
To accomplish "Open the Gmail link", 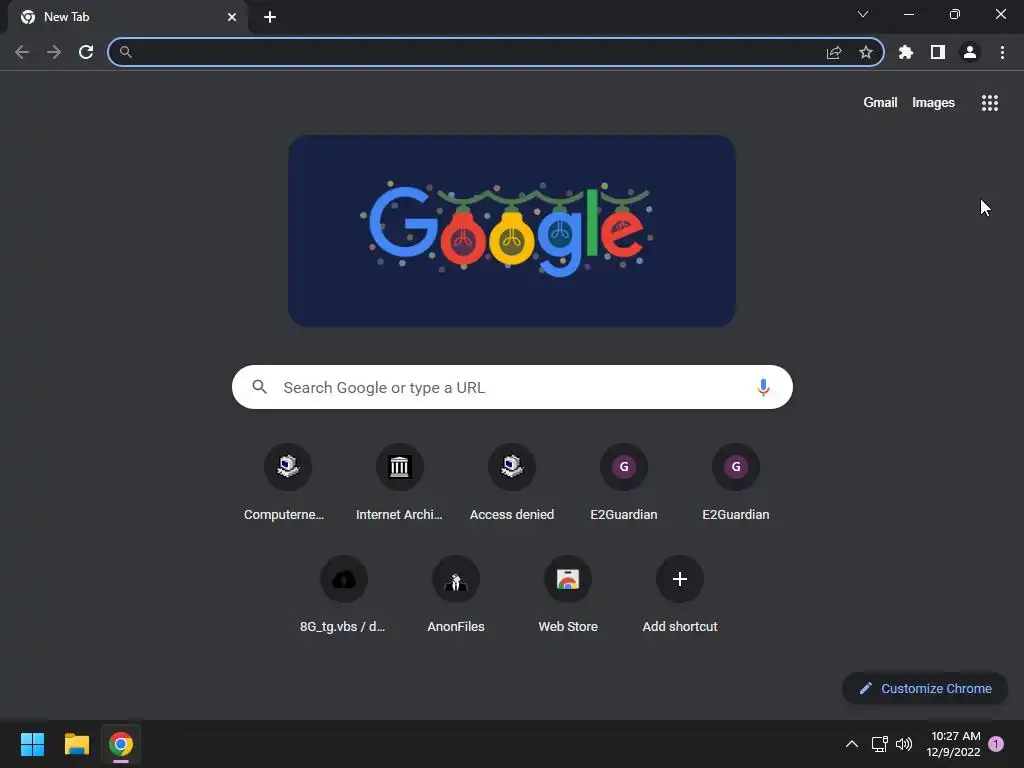I will (880, 103).
